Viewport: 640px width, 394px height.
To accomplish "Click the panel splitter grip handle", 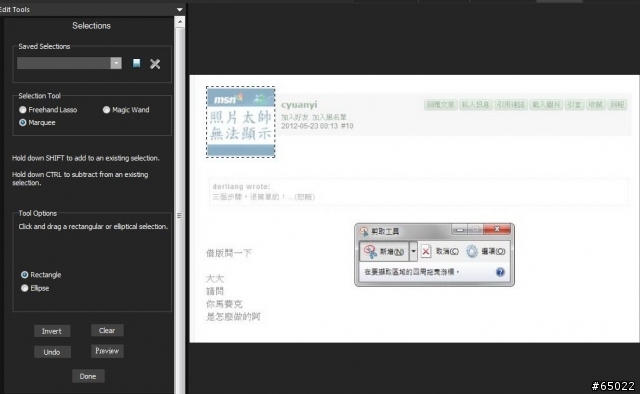I will (x=179, y=215).
